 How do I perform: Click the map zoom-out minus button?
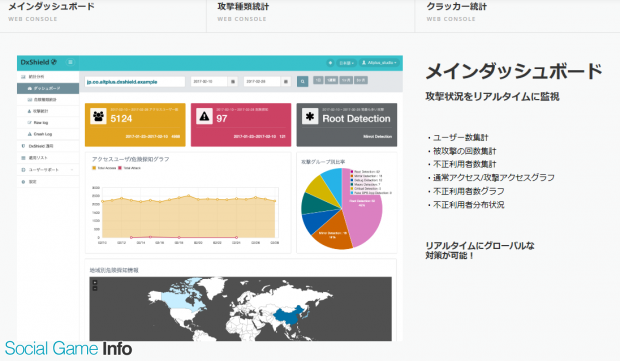pyautogui.click(x=95, y=289)
